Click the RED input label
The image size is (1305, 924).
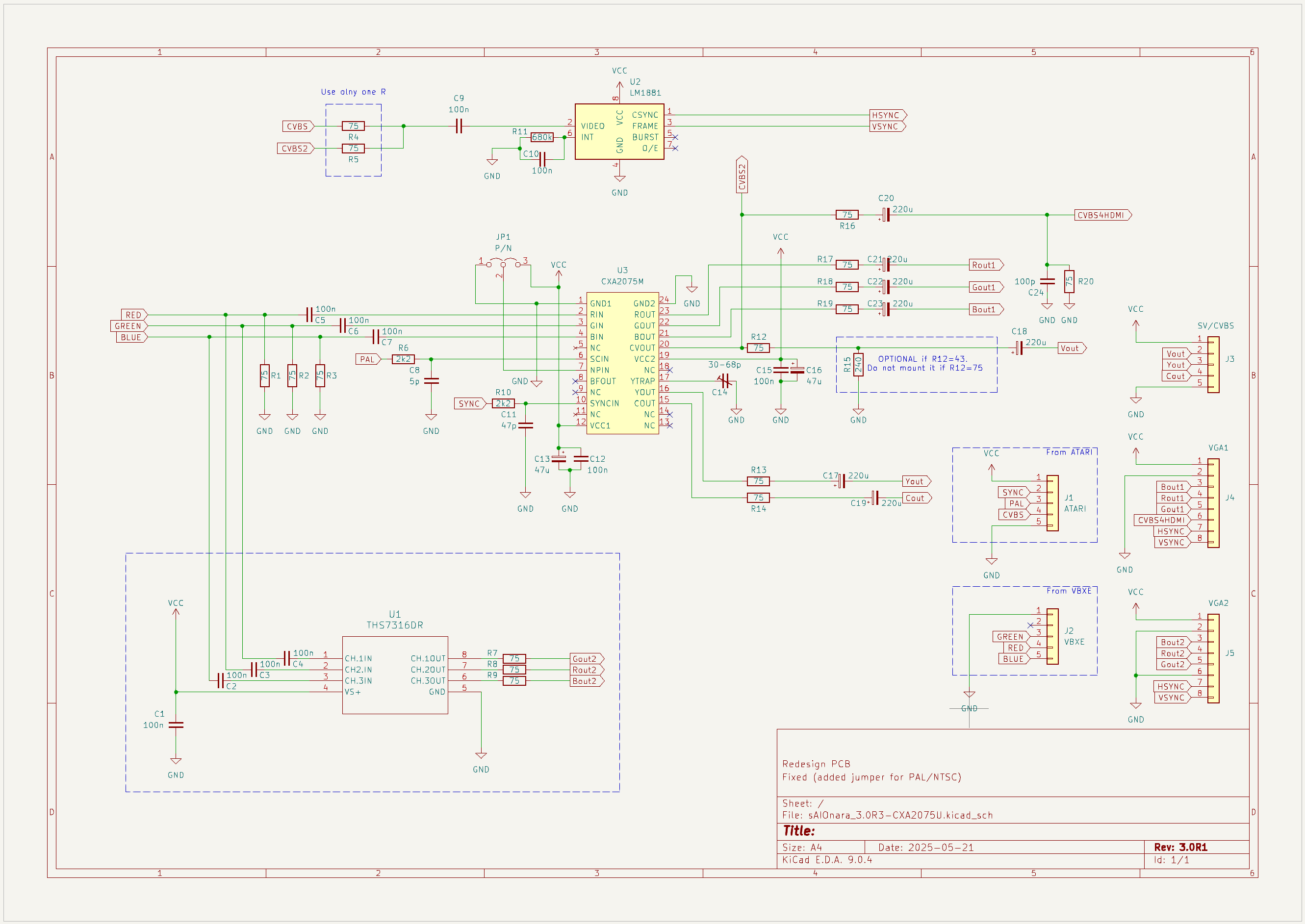(x=134, y=315)
